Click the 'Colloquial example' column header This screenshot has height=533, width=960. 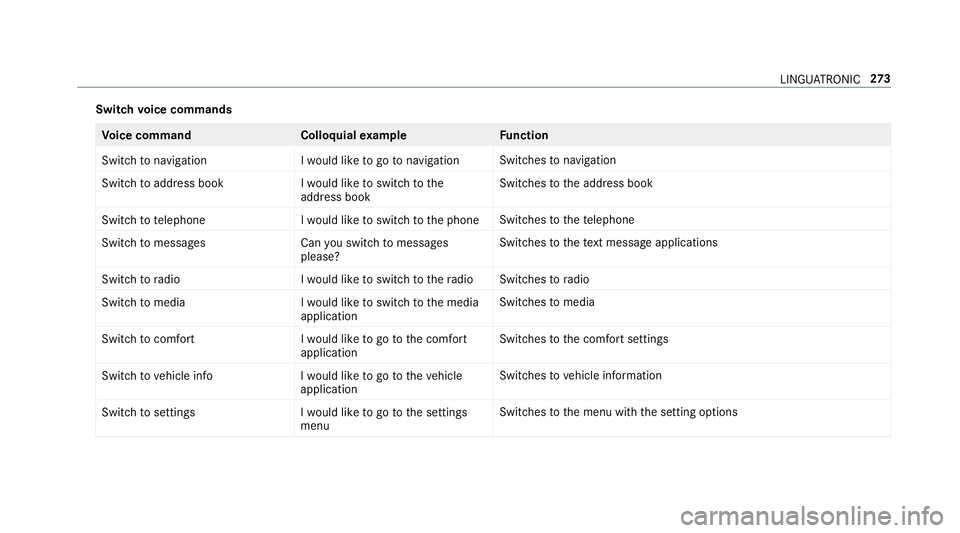(353, 135)
